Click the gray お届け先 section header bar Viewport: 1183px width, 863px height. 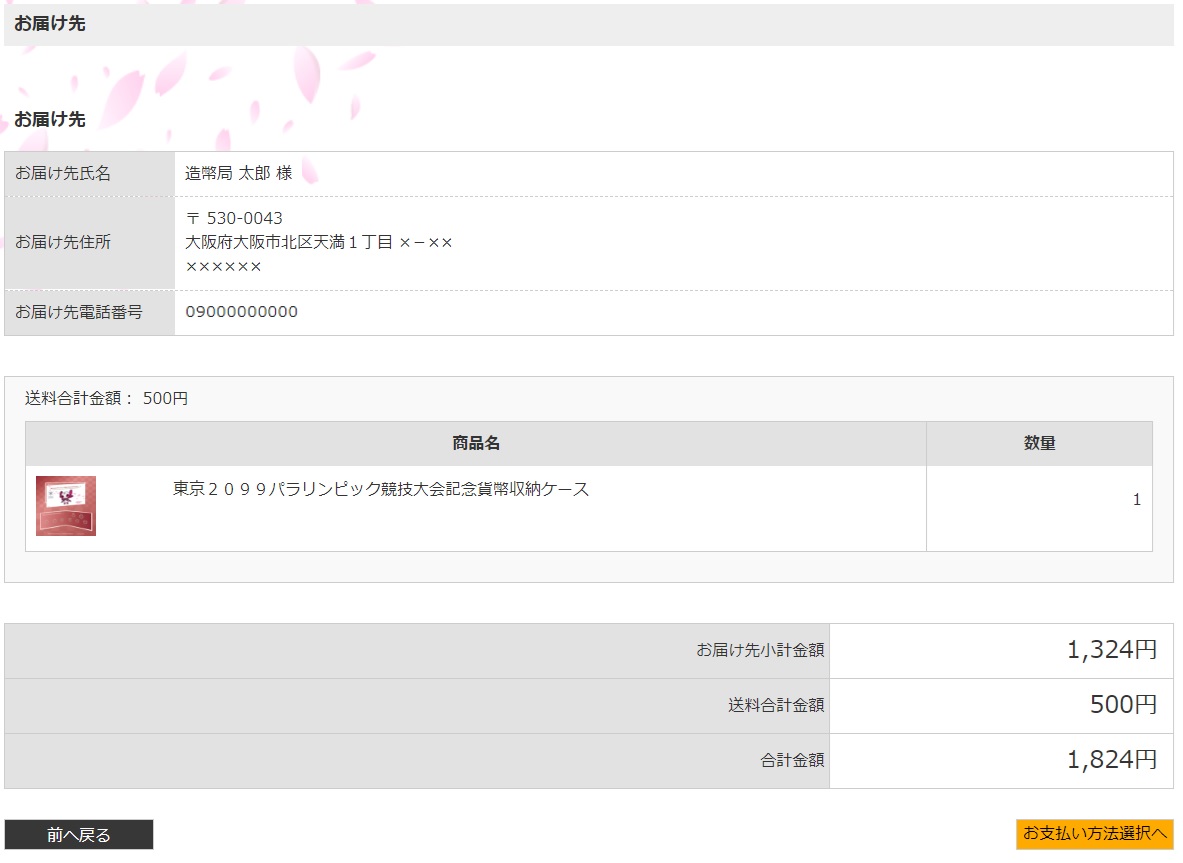588,24
